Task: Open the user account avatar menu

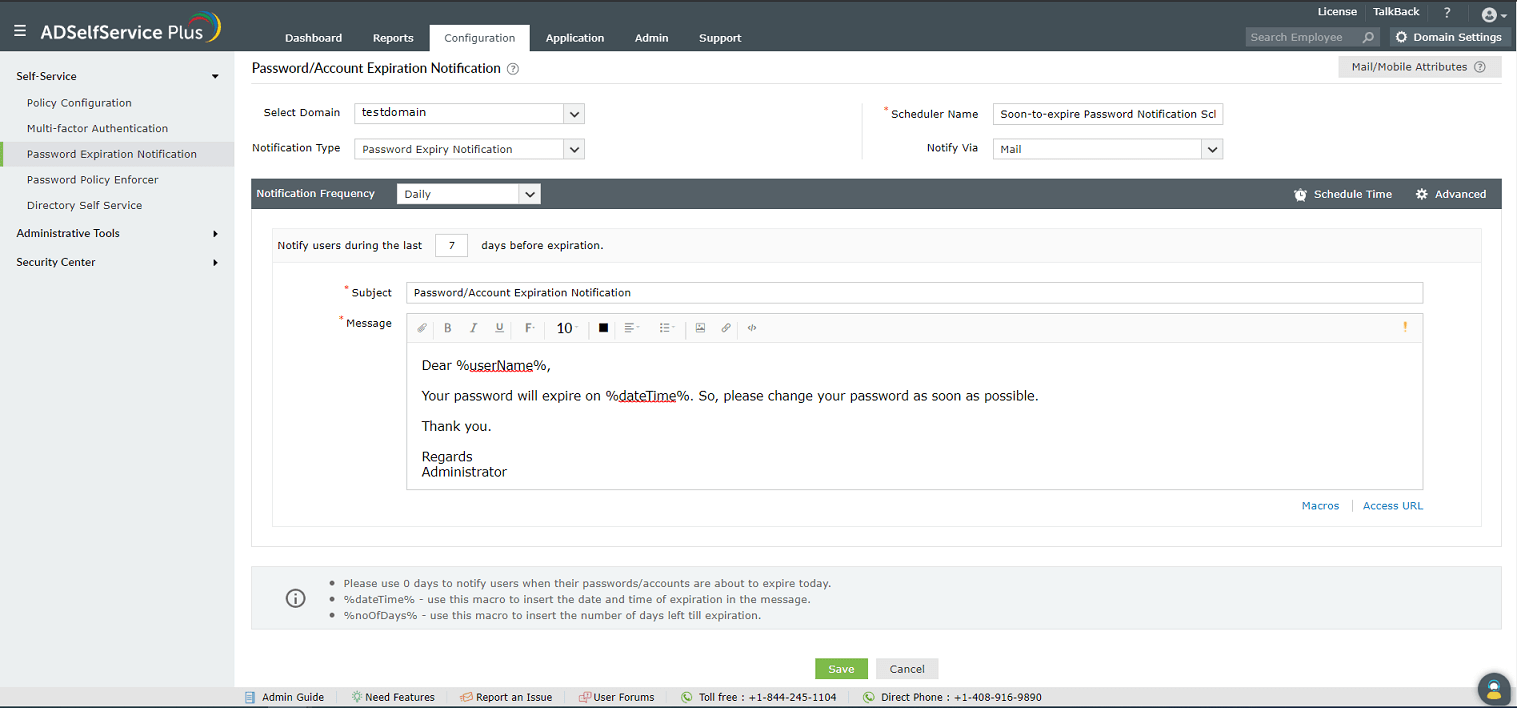Action: (1493, 15)
